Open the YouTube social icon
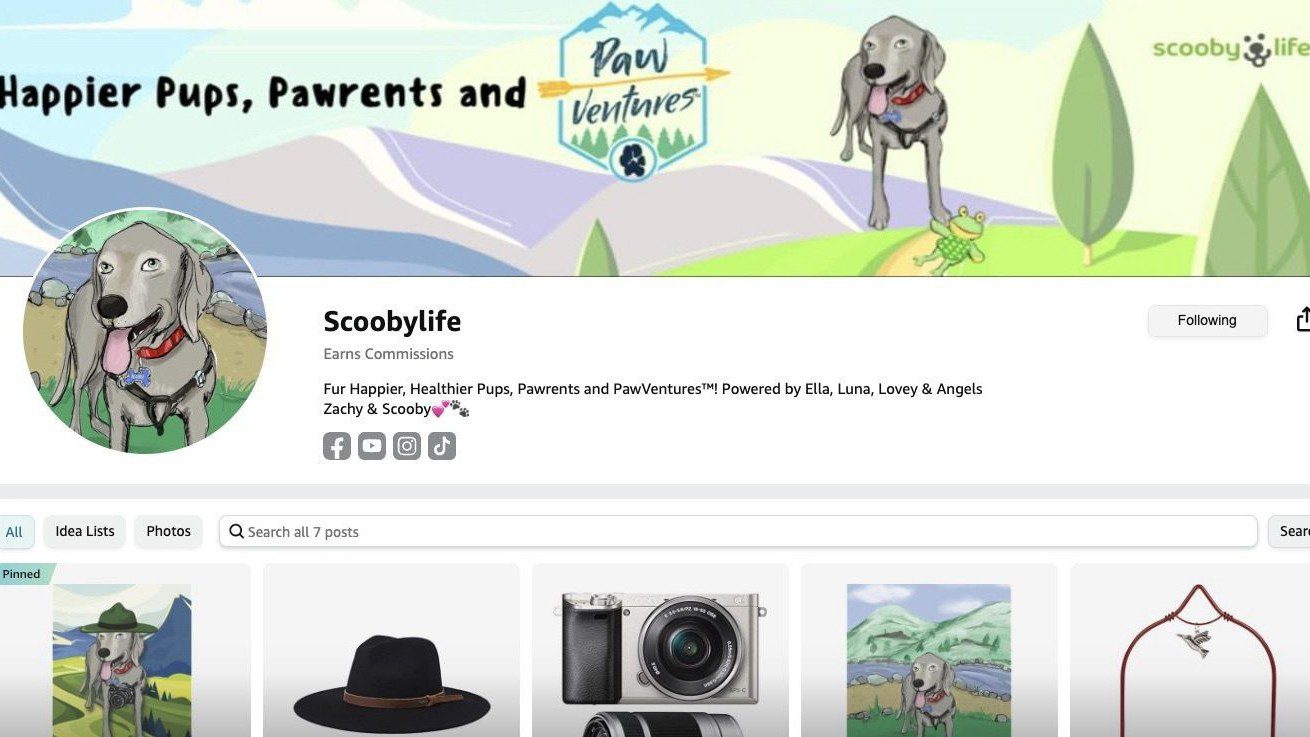This screenshot has width=1310, height=737. (x=372, y=446)
